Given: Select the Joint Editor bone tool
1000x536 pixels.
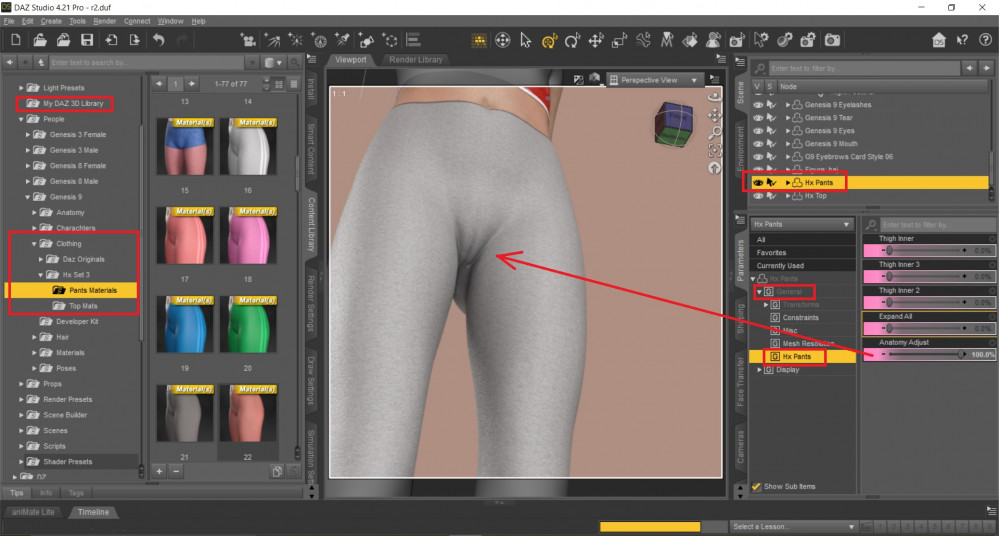Looking at the screenshot, I should click(643, 40).
